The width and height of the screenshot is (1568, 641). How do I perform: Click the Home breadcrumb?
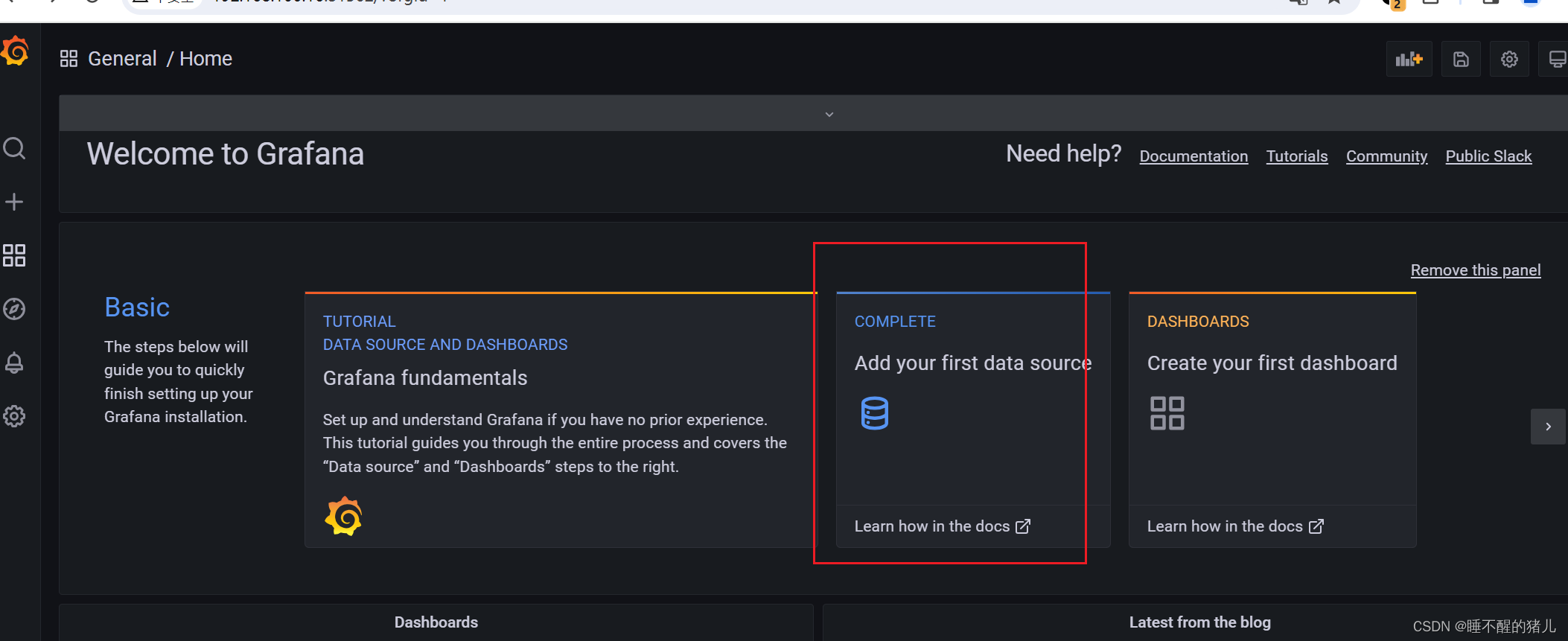pos(205,59)
